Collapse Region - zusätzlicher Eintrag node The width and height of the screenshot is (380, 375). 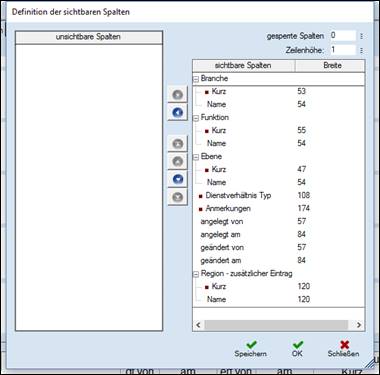point(196,274)
